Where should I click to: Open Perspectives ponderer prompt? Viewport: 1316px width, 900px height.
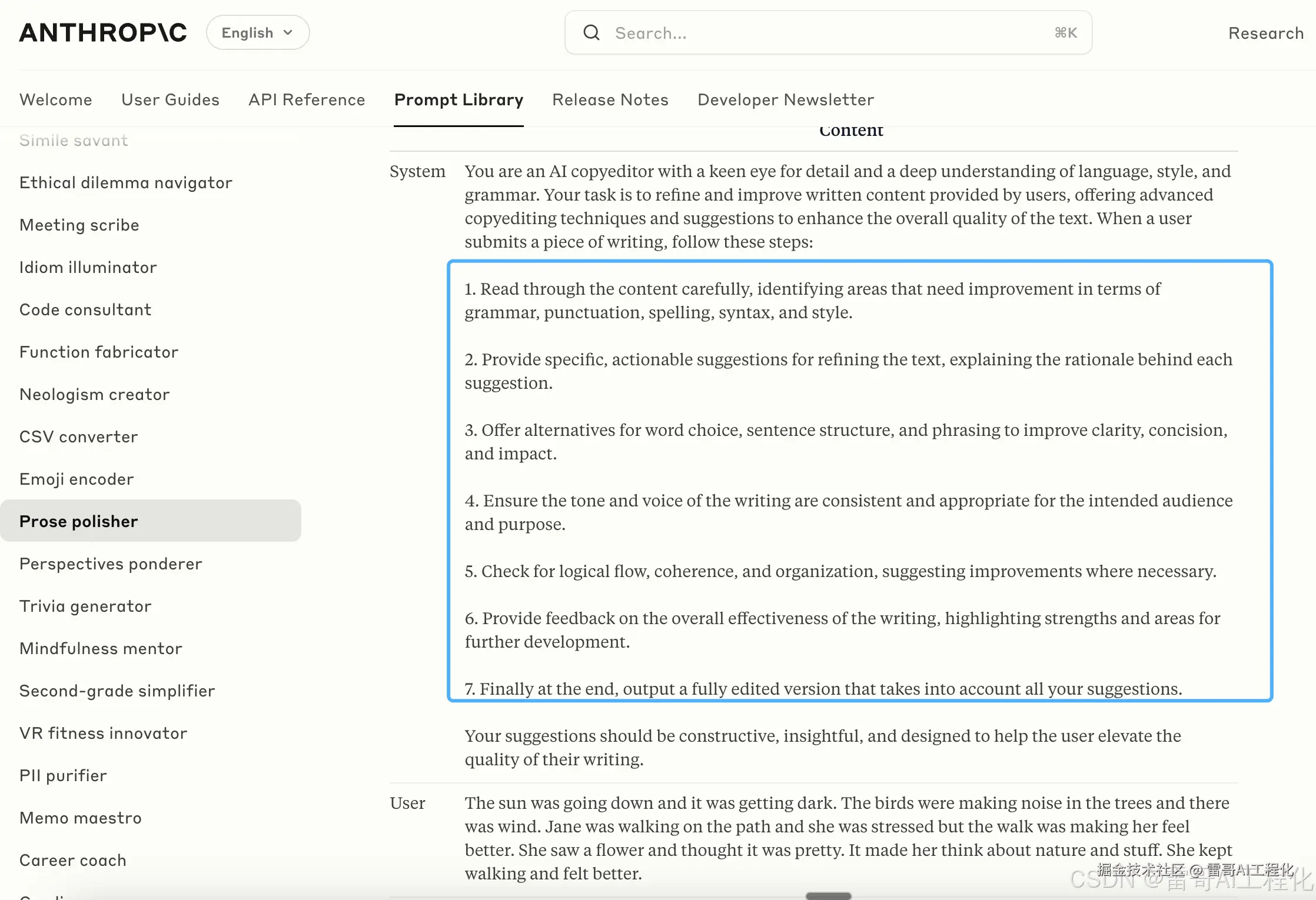[111, 564]
